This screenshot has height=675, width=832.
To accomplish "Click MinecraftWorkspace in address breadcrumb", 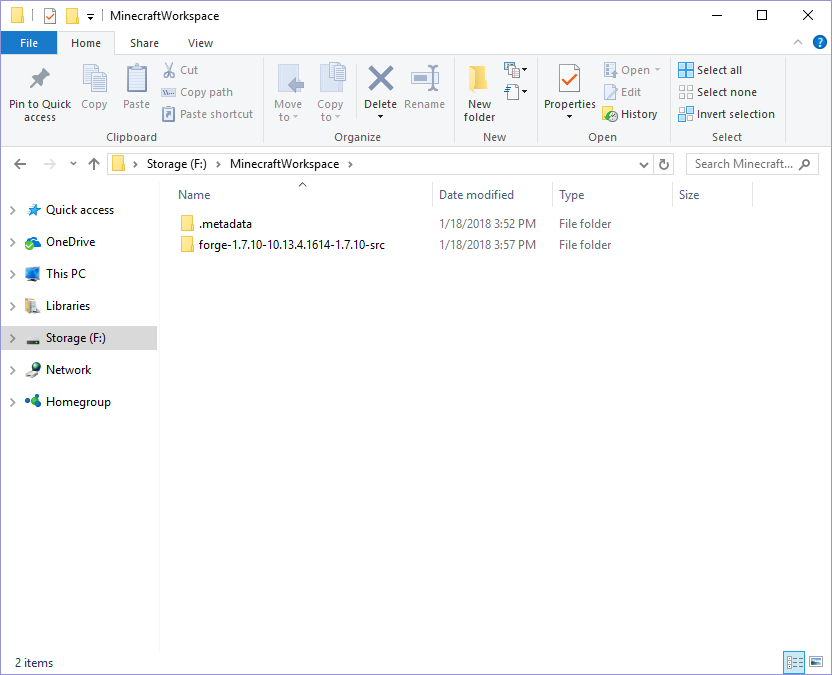I will (284, 164).
